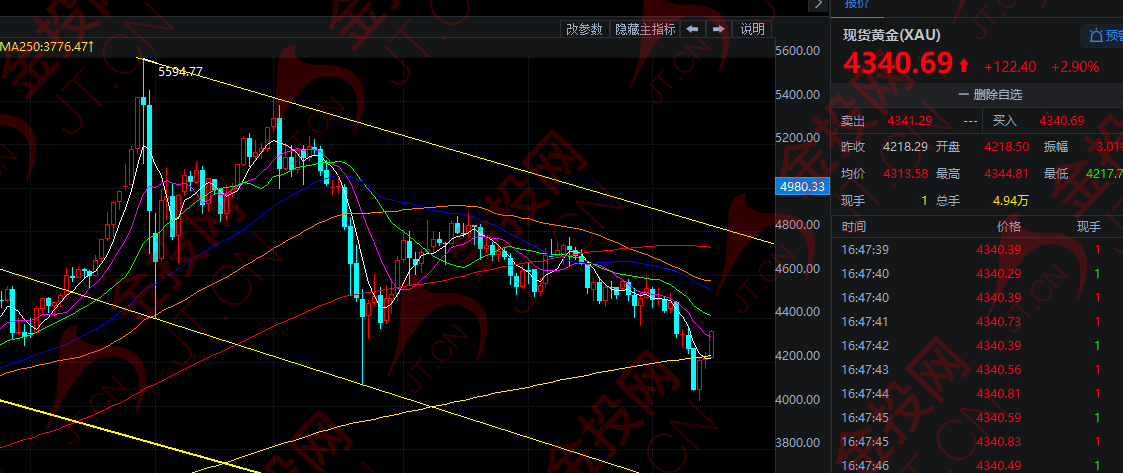
Task: Select the 16:47:46 tick row
Action: coord(977,466)
